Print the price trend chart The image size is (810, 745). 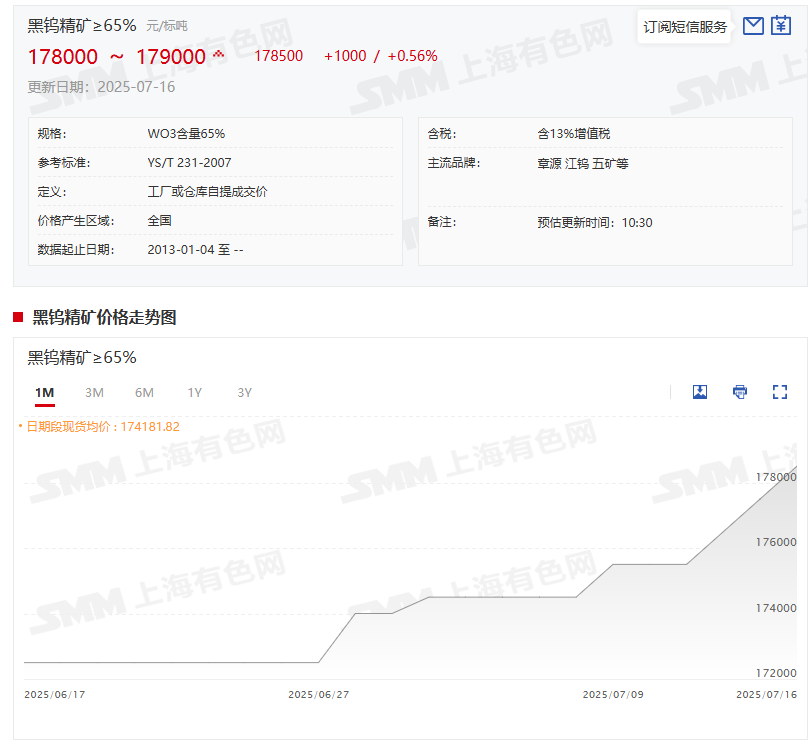(740, 392)
